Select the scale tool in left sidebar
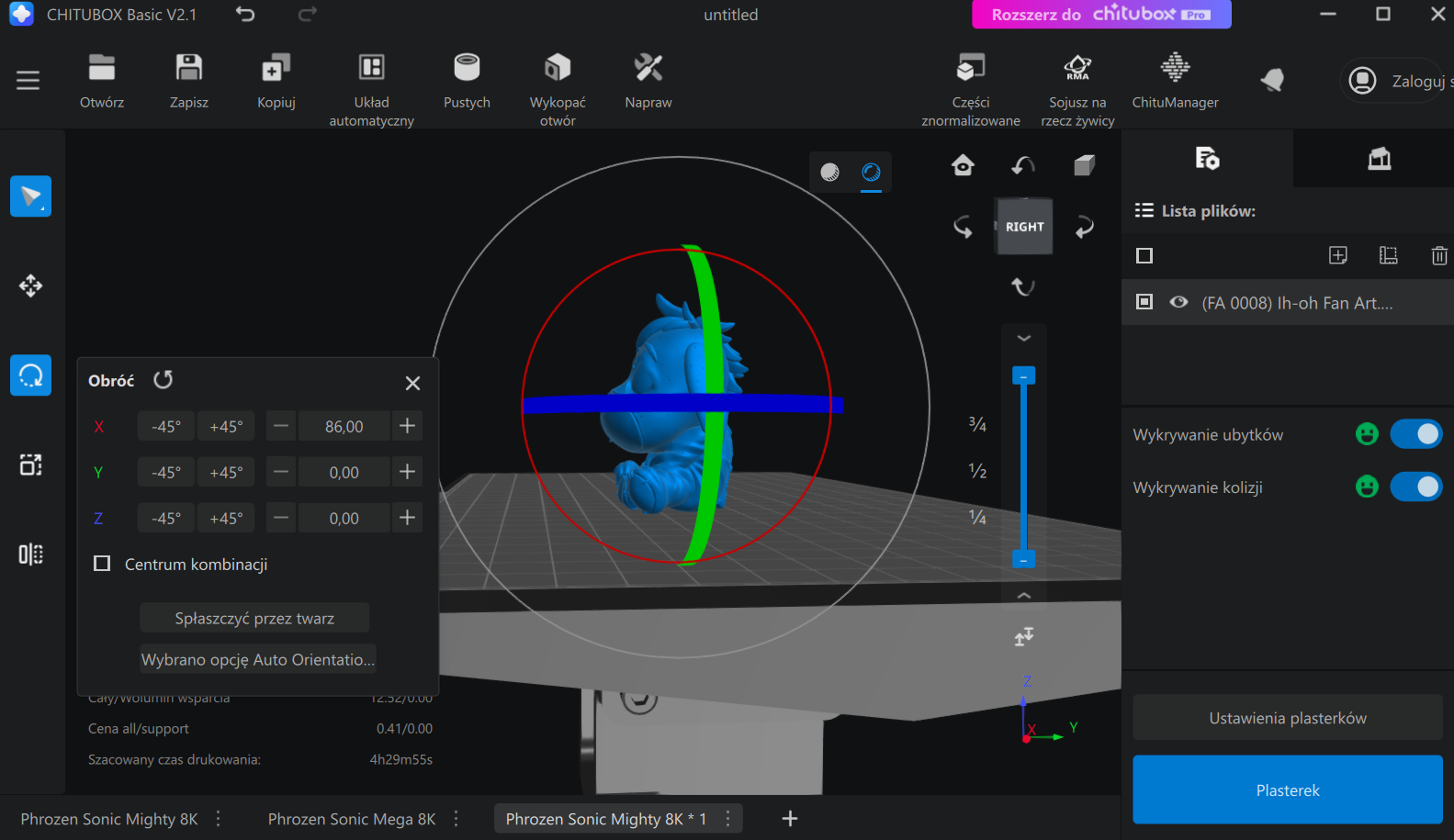 [x=30, y=465]
